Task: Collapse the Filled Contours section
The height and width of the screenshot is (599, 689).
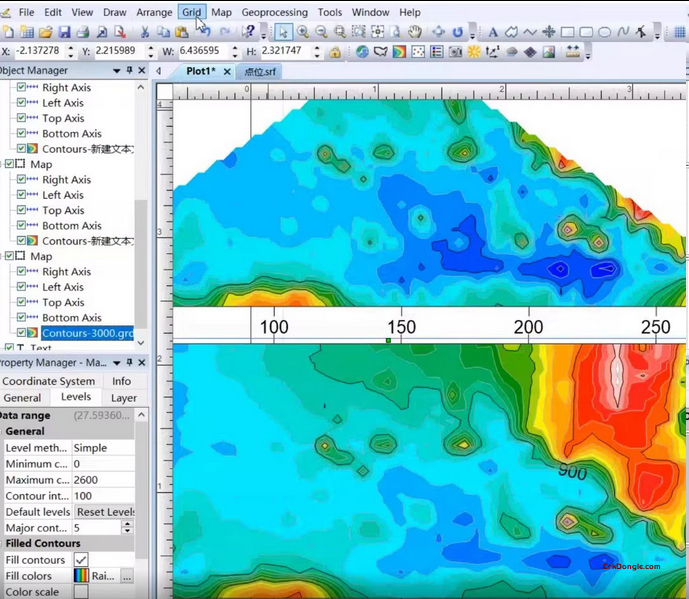Action: pyautogui.click(x=42, y=543)
